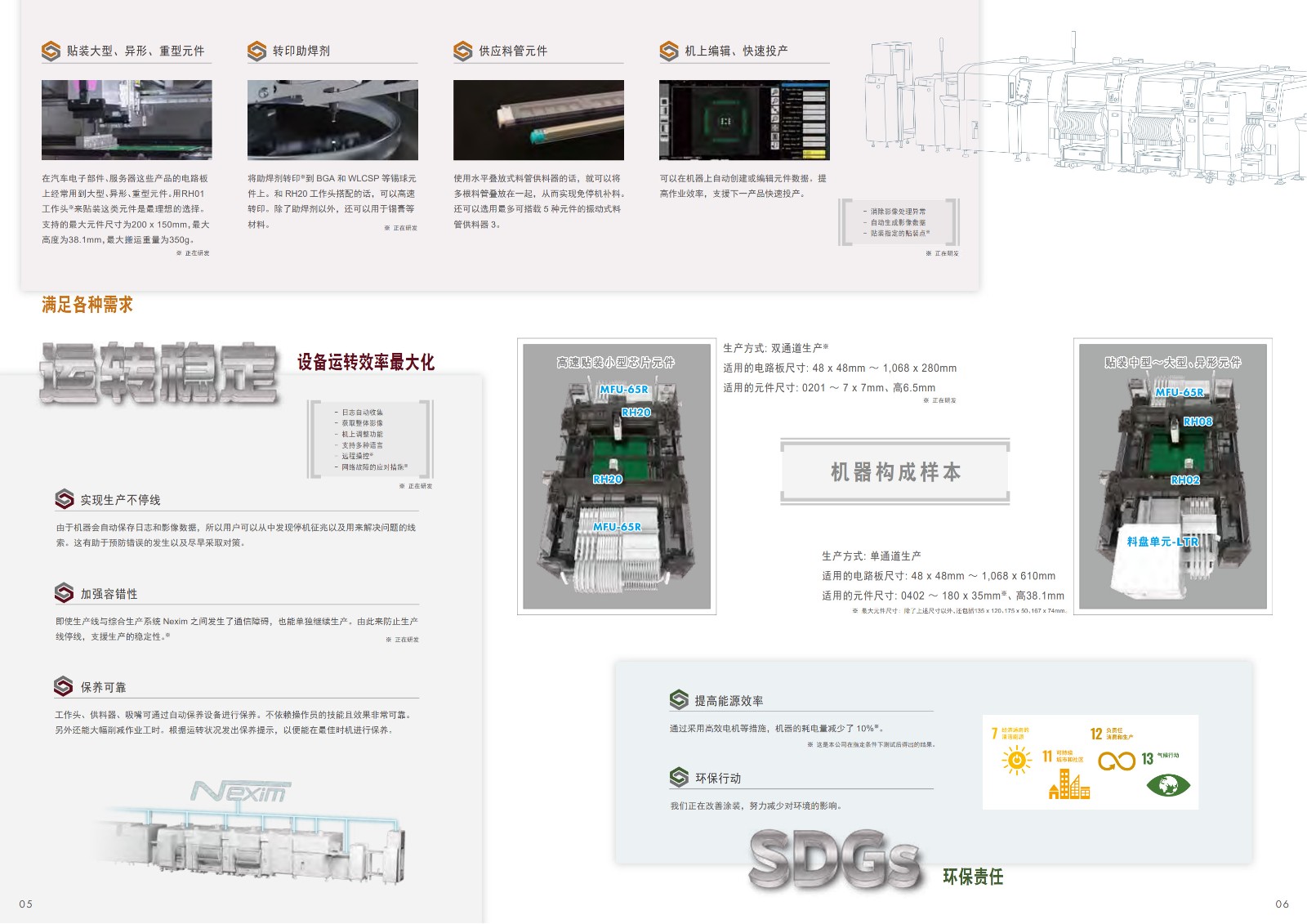The height and width of the screenshot is (924, 1307).
Task: Click MFU-65R label in the RH08 machine image
Action: [1179, 392]
